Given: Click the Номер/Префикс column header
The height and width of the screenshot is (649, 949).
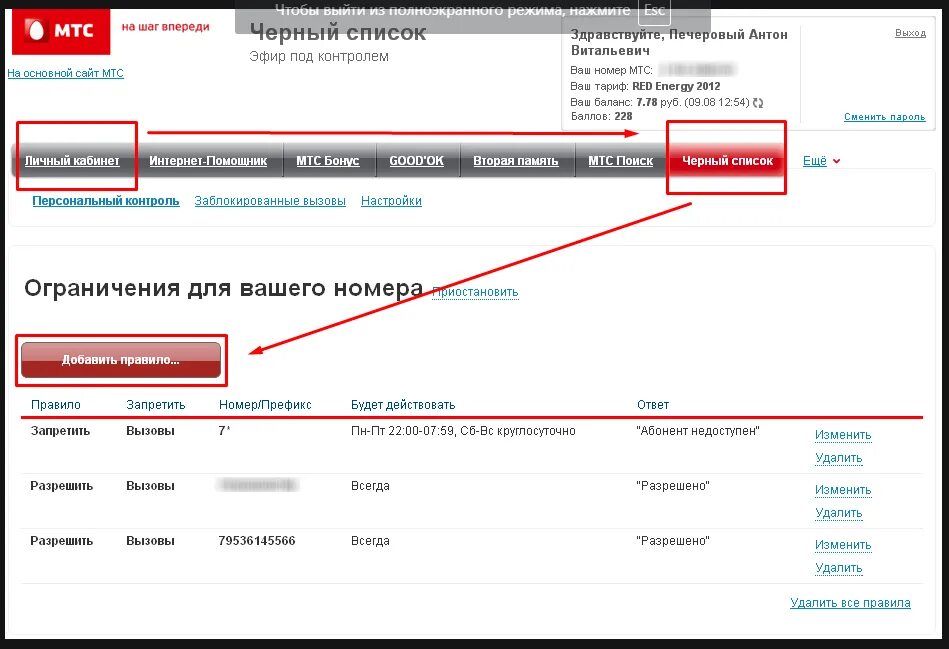Looking at the screenshot, I should coord(265,404).
